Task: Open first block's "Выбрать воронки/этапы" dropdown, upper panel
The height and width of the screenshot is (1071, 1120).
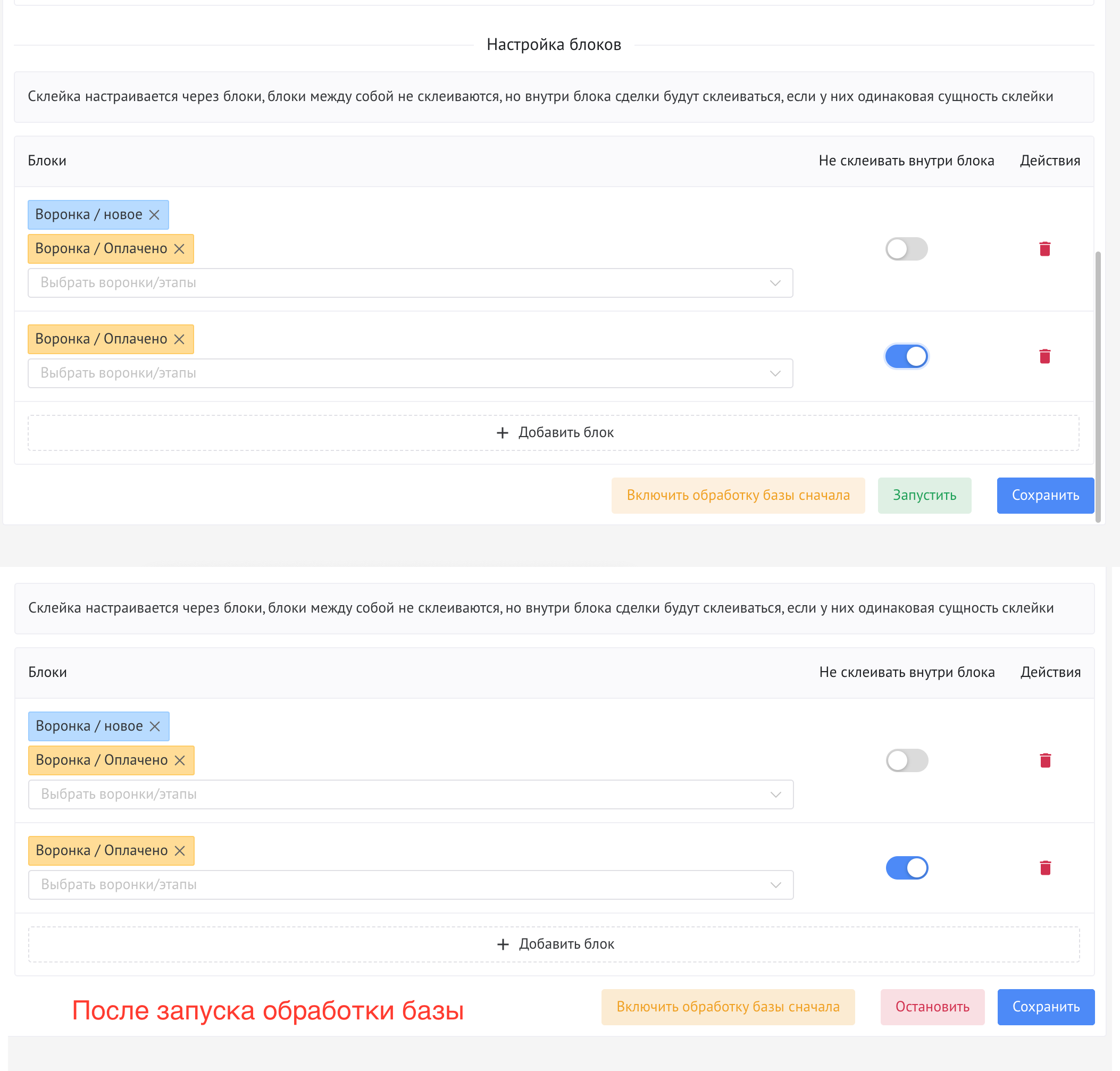Action: pos(410,282)
